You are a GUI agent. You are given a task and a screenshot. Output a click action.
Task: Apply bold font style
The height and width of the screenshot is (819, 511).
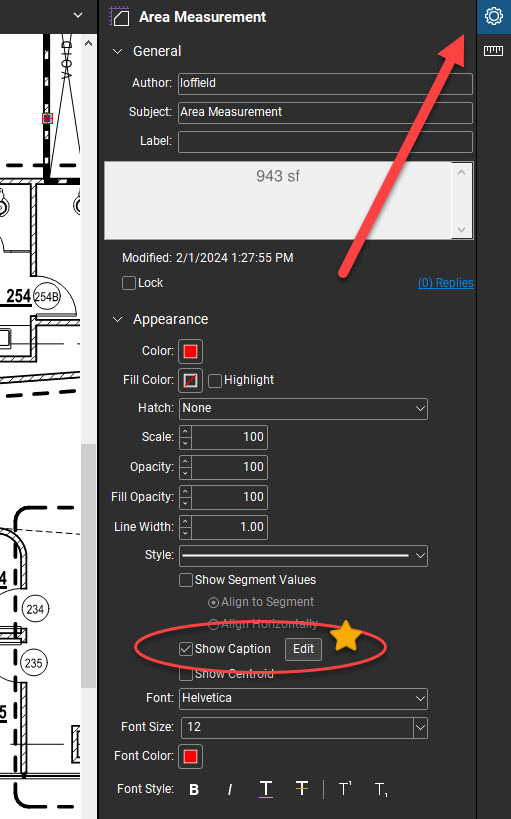point(194,789)
